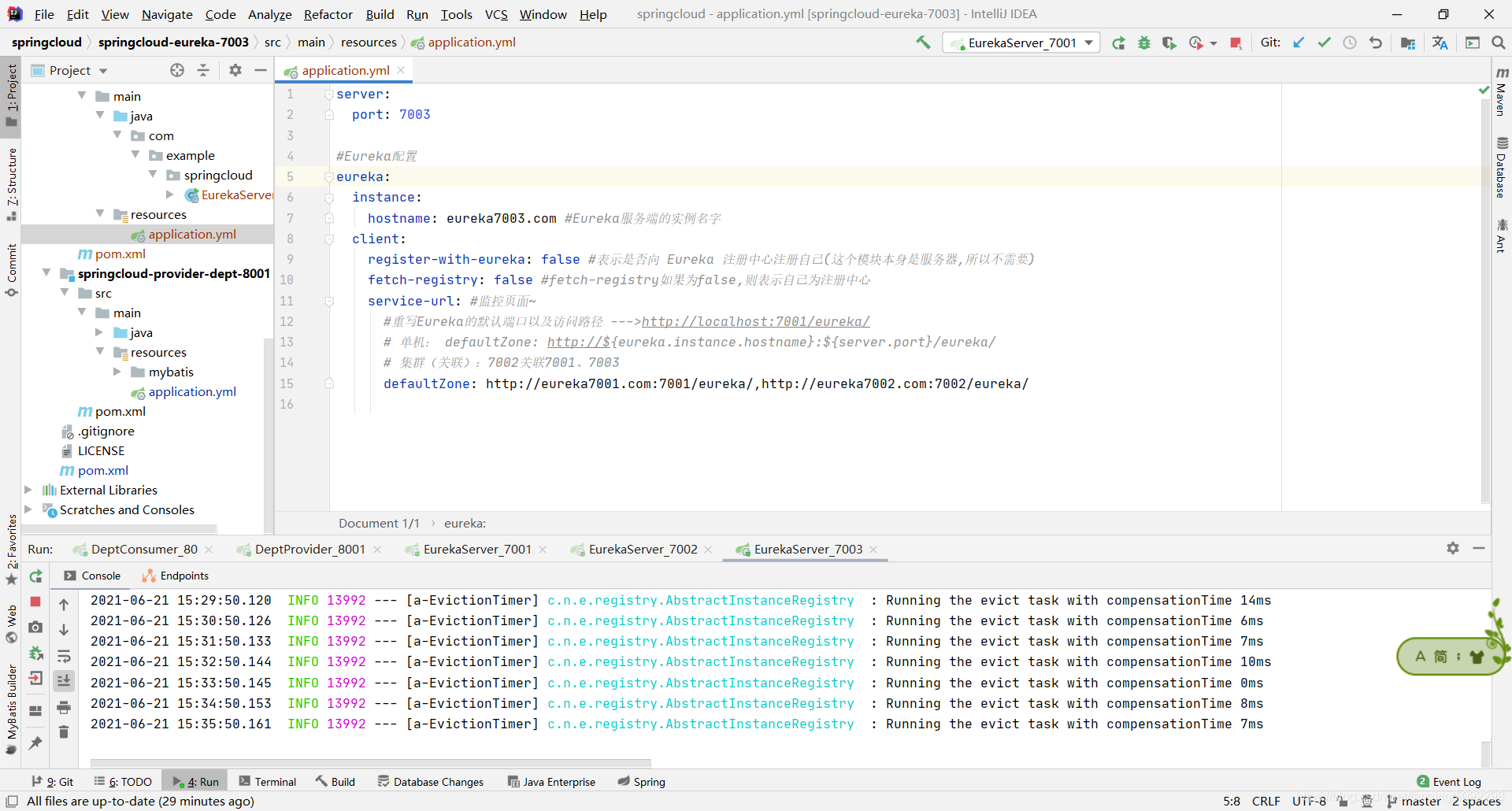This screenshot has height=811, width=1512.
Task: Toggle the Structure tool window
Action: point(11,183)
